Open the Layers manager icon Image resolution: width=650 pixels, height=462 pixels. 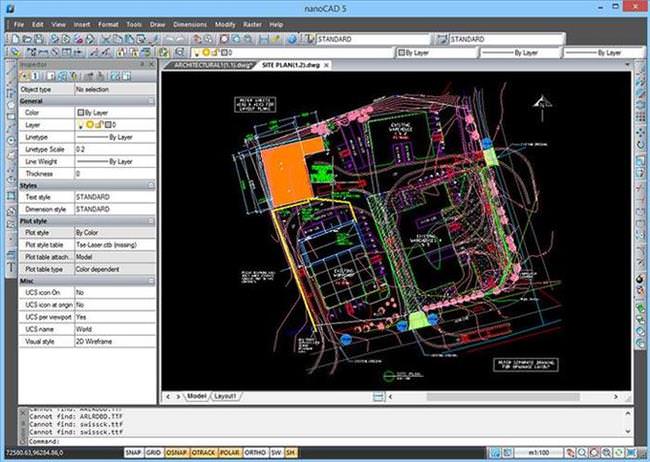pos(15,52)
